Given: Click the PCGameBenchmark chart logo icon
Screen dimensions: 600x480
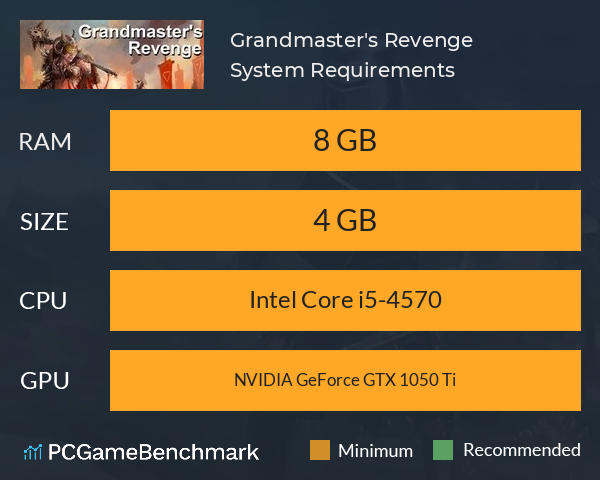Looking at the screenshot, I should [33, 452].
